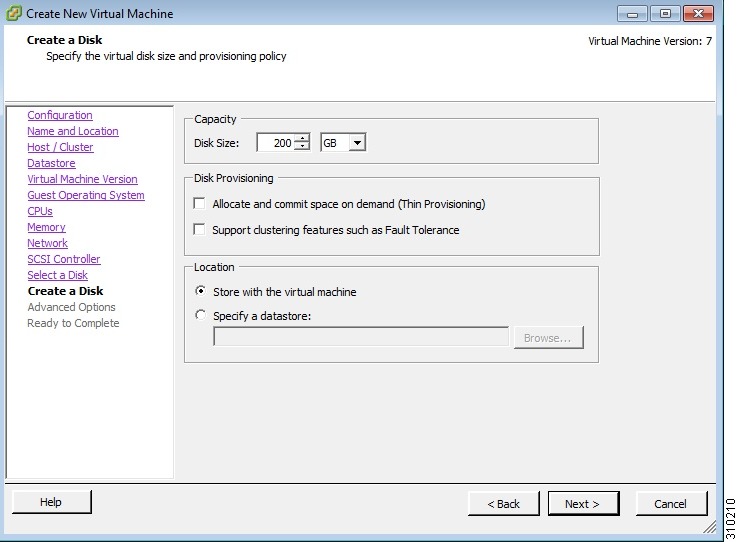The image size is (740, 542).
Task: Close the Create New Virtual Machine window
Action: (x=698, y=14)
